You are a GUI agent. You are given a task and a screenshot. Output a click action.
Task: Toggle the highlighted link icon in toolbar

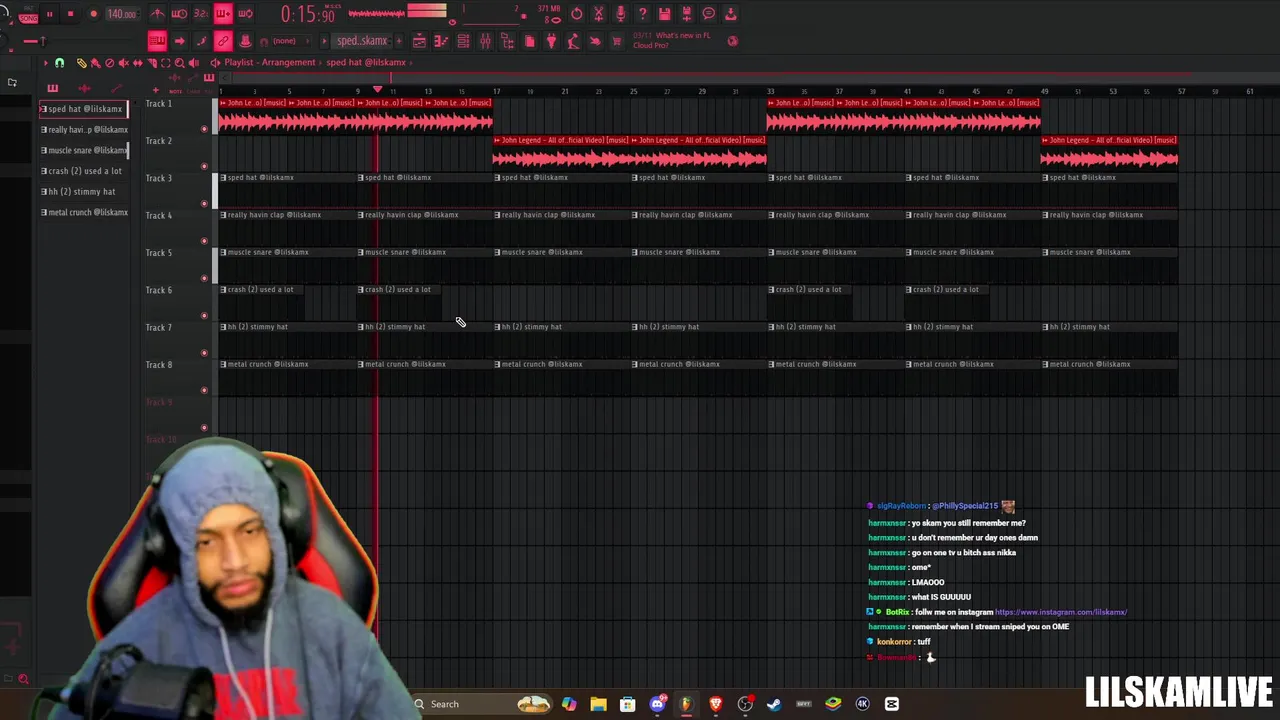pos(223,41)
